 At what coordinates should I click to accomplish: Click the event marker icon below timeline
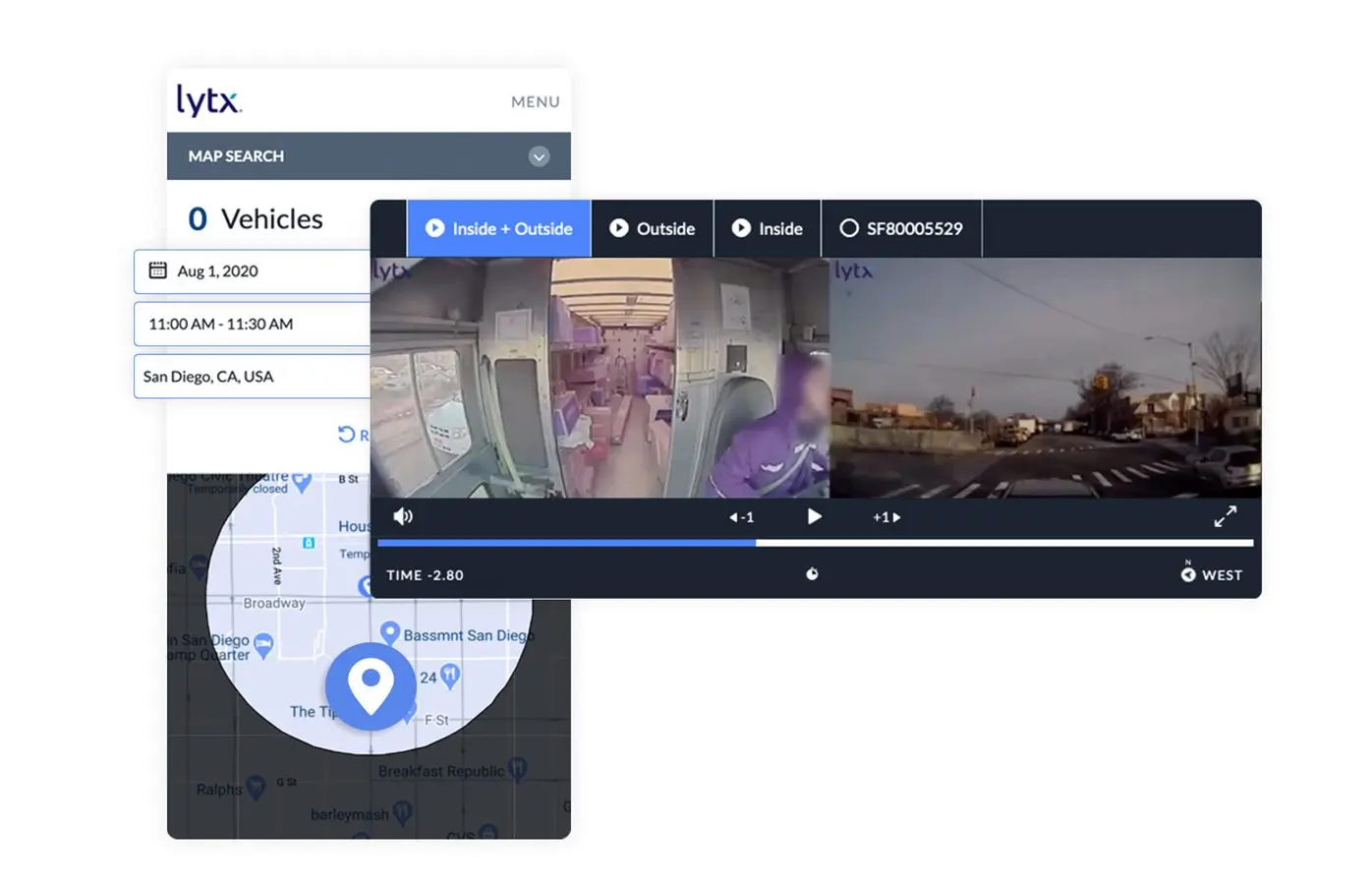812,574
